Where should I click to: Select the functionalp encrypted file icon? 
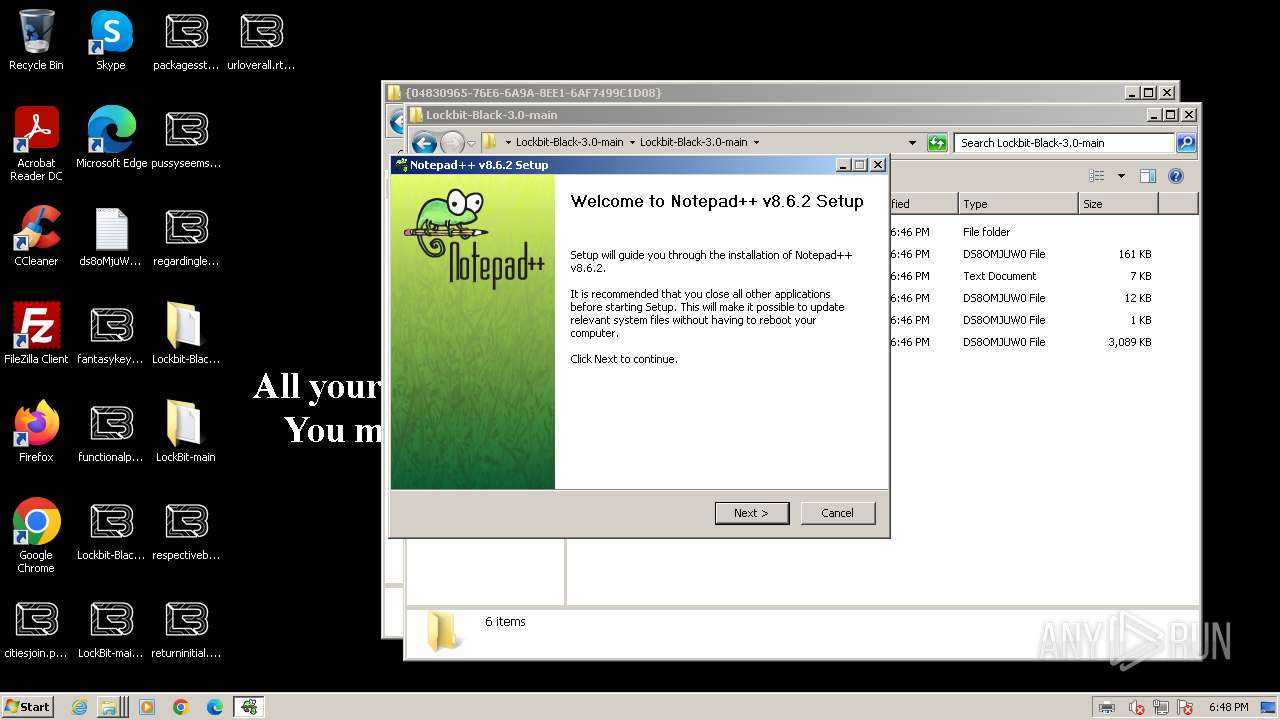coord(111,432)
